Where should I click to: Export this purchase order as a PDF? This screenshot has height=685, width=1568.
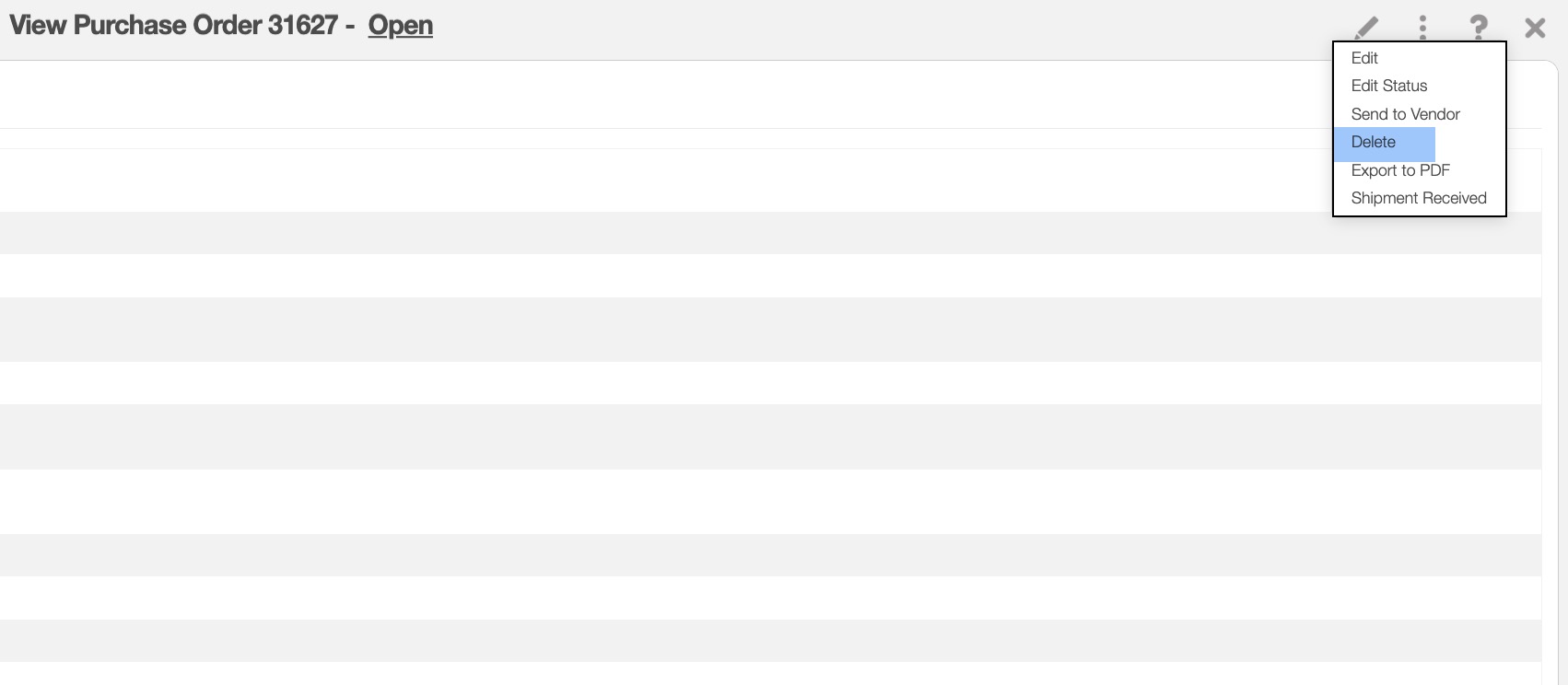(1400, 170)
